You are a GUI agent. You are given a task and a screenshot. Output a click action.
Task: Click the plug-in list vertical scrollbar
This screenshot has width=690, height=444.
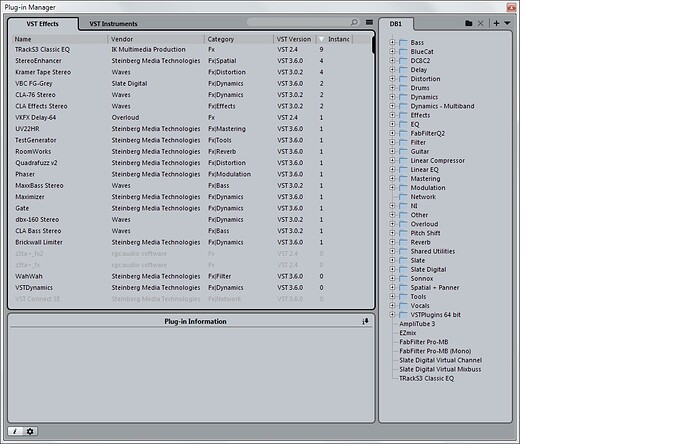click(374, 44)
